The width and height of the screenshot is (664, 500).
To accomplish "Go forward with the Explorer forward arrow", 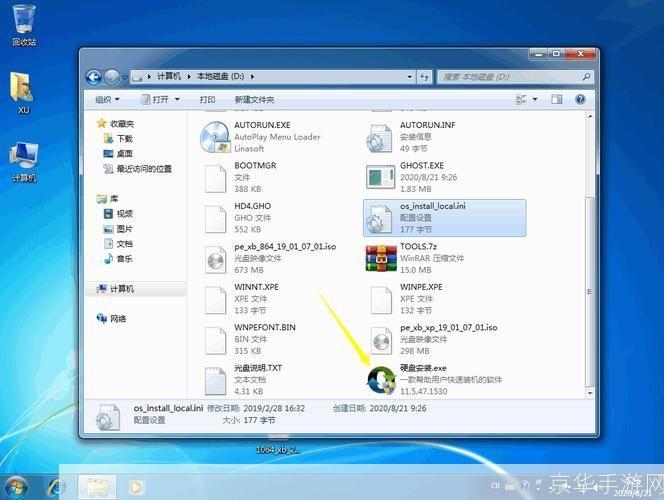I will pyautogui.click(x=111, y=77).
